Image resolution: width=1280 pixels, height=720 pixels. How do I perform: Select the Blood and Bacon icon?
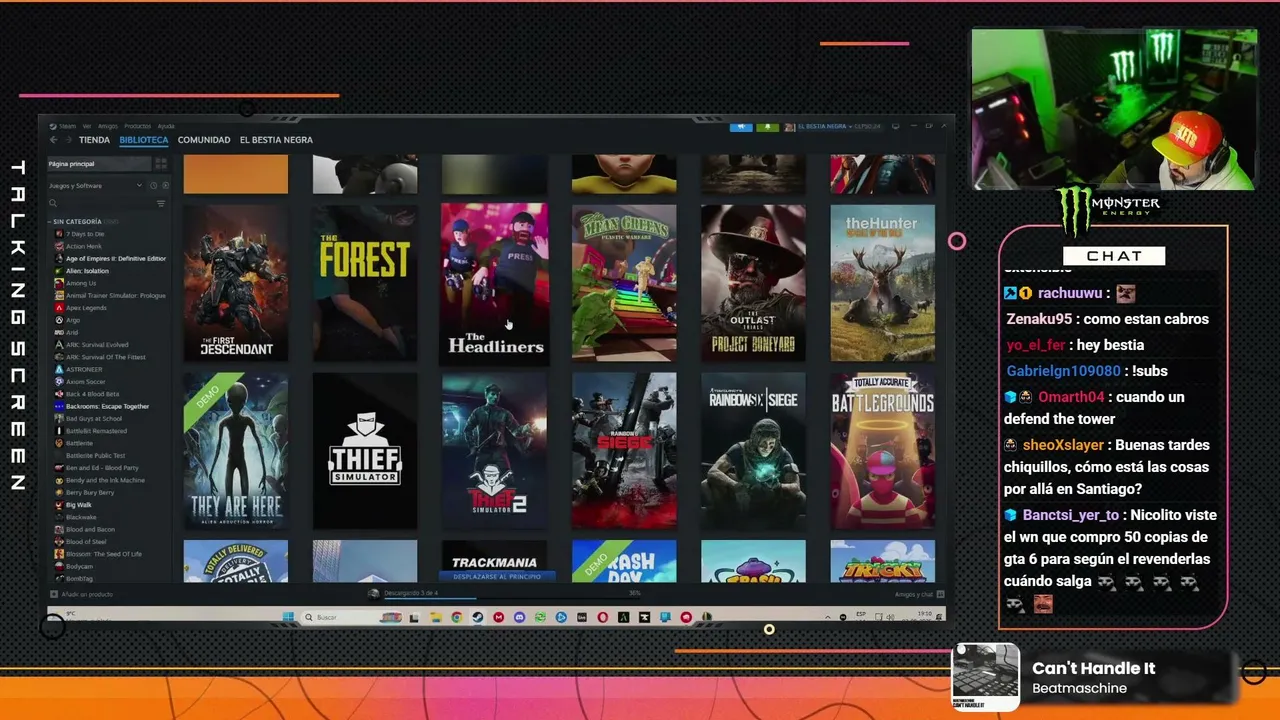pyautogui.click(x=59, y=529)
